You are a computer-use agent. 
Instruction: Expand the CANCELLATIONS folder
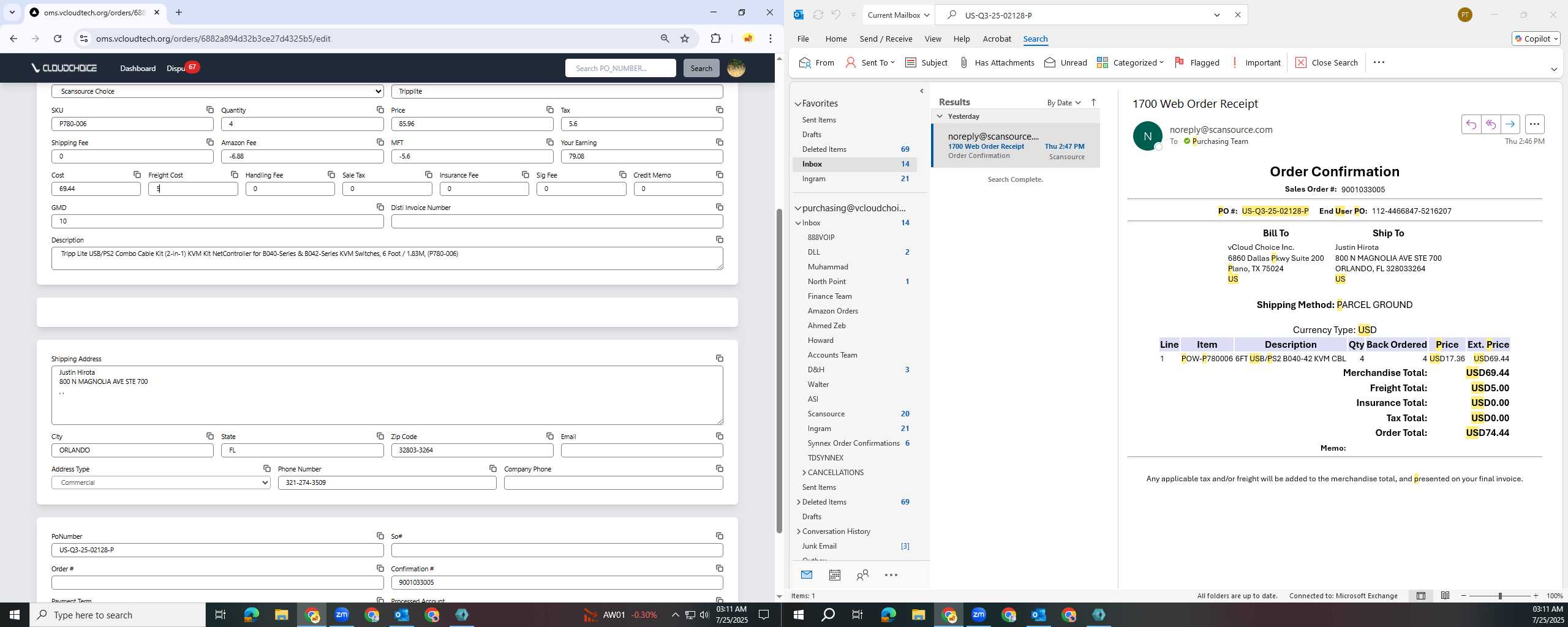tap(804, 473)
